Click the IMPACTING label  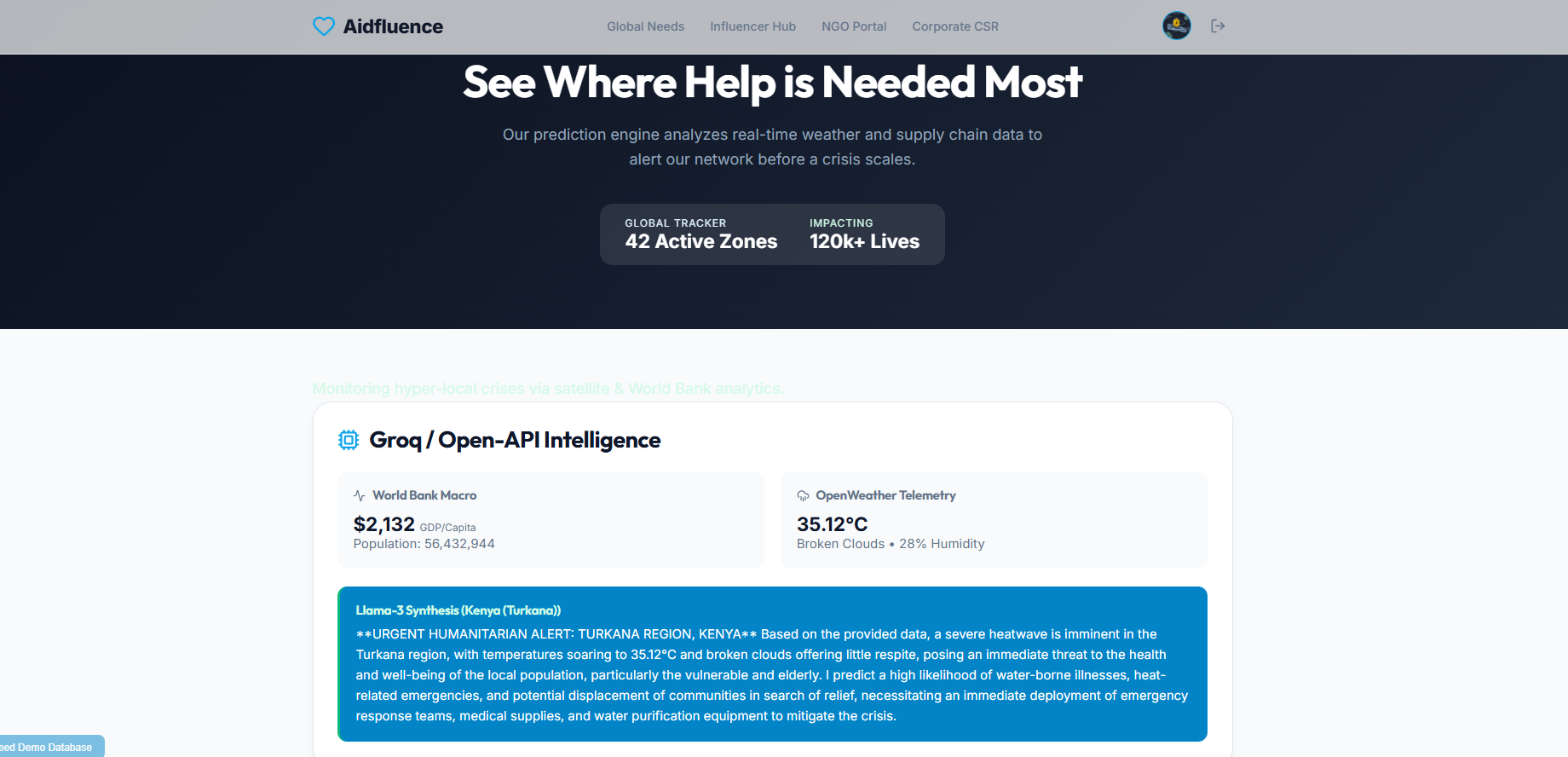pyautogui.click(x=841, y=223)
